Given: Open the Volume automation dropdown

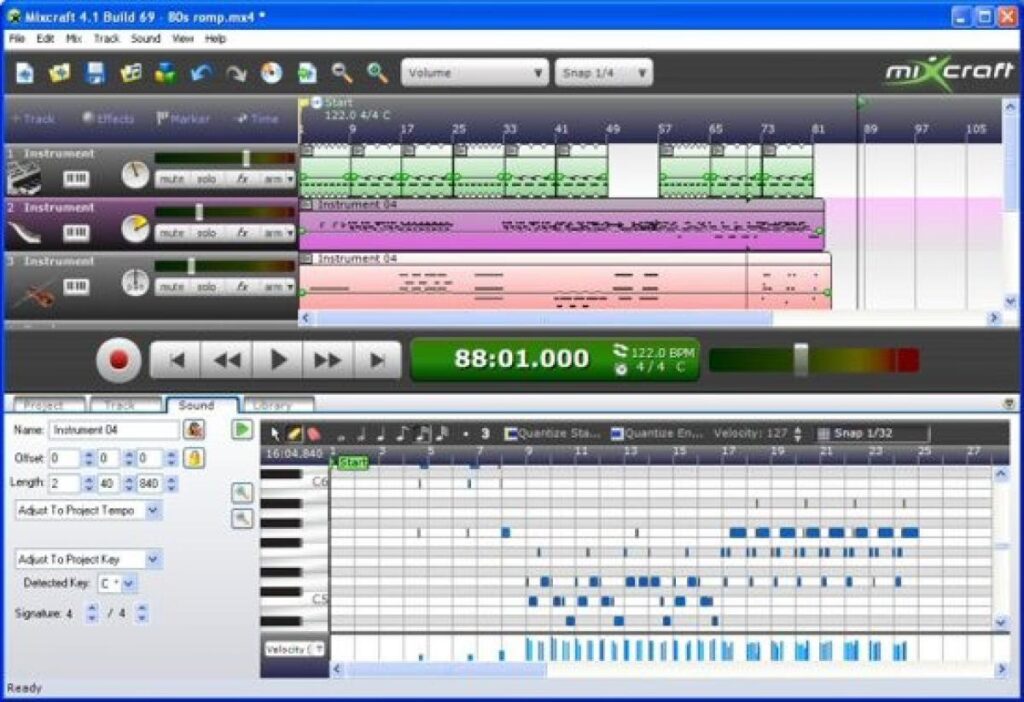Looking at the screenshot, I should pos(475,73).
